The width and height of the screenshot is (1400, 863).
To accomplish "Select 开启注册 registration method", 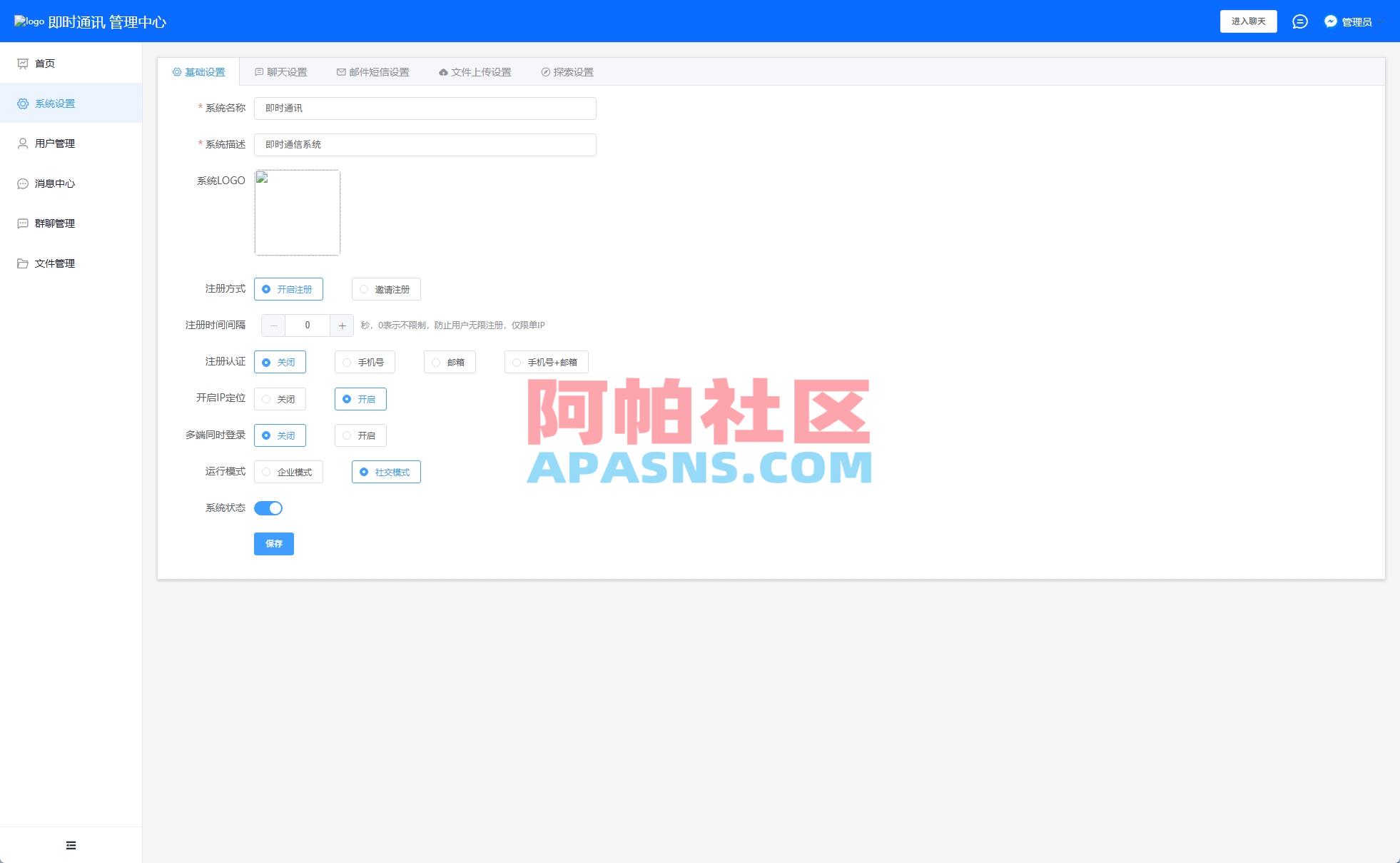I will click(288, 289).
